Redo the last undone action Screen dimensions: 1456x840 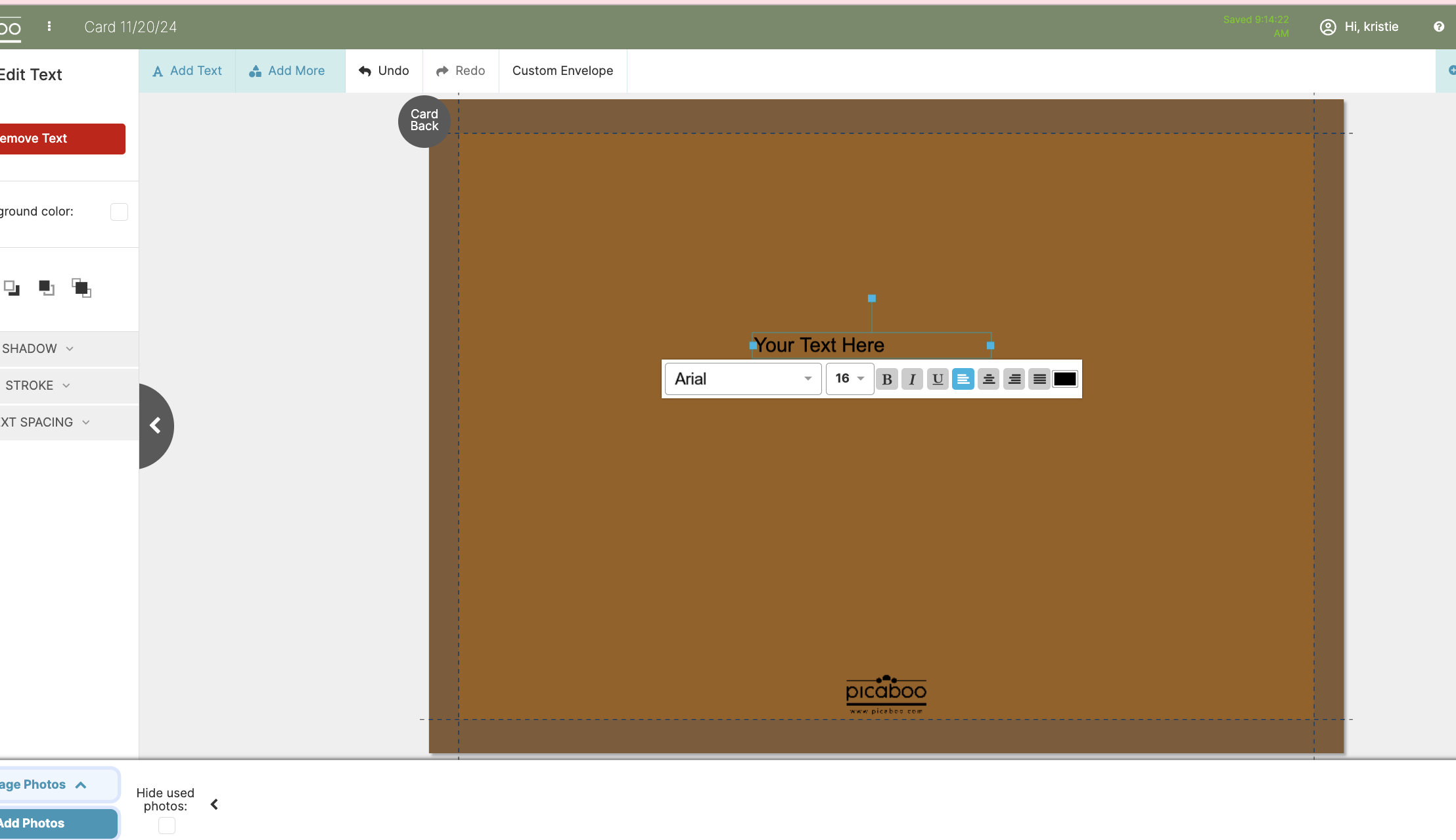[x=461, y=71]
